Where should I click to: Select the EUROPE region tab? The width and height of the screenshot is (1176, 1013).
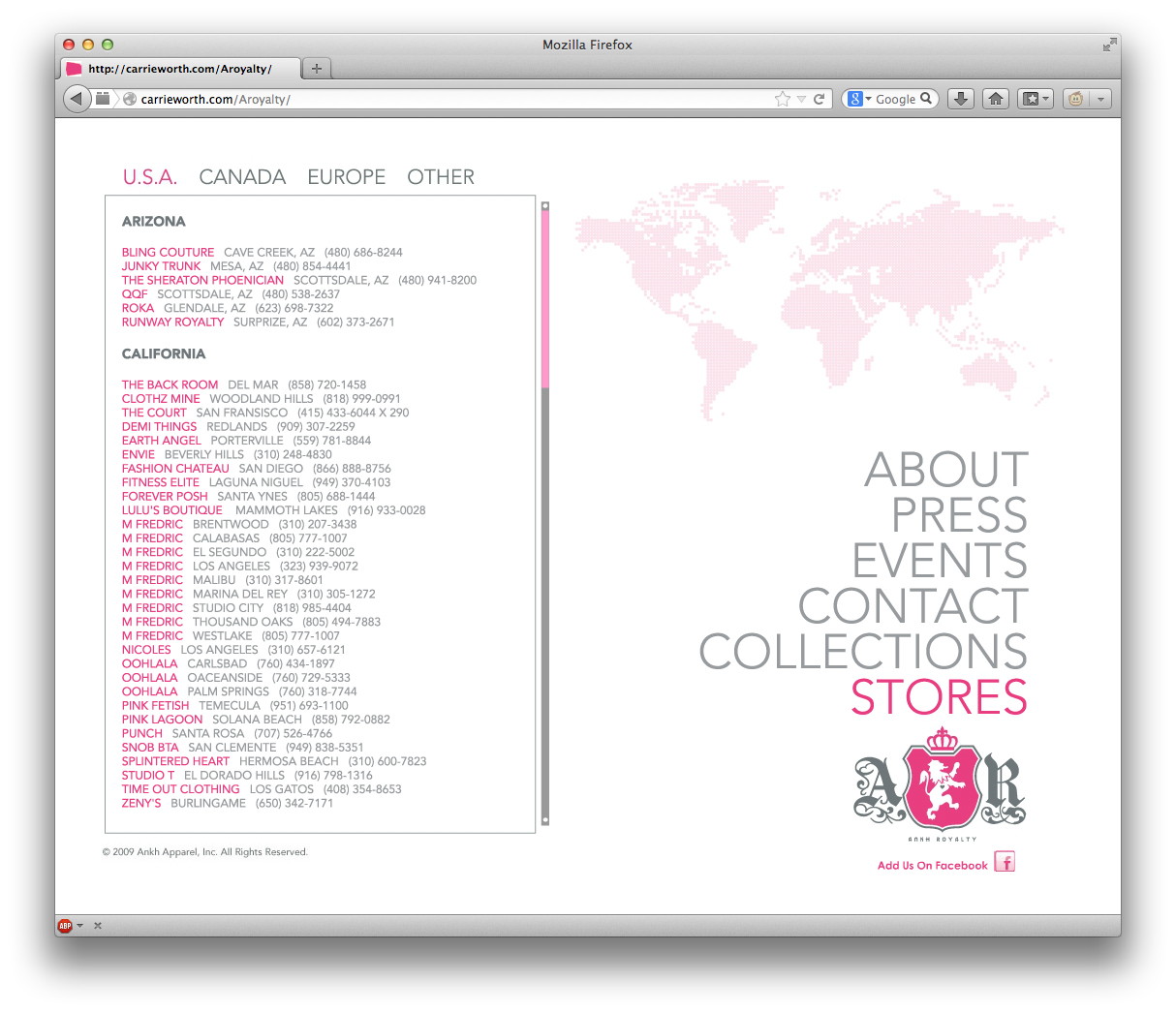point(347,177)
